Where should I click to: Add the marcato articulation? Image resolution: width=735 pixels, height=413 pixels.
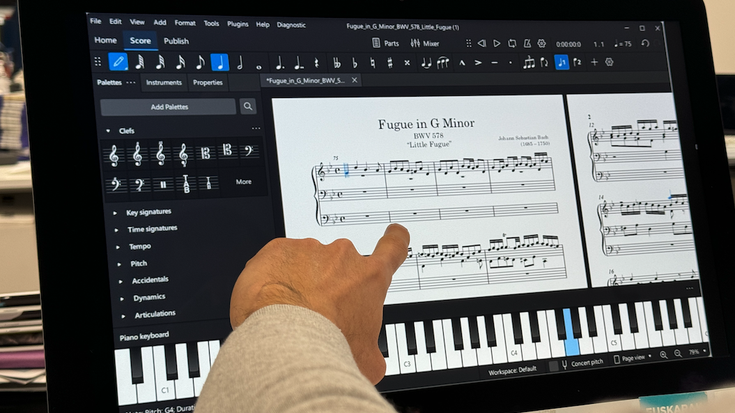pos(462,62)
